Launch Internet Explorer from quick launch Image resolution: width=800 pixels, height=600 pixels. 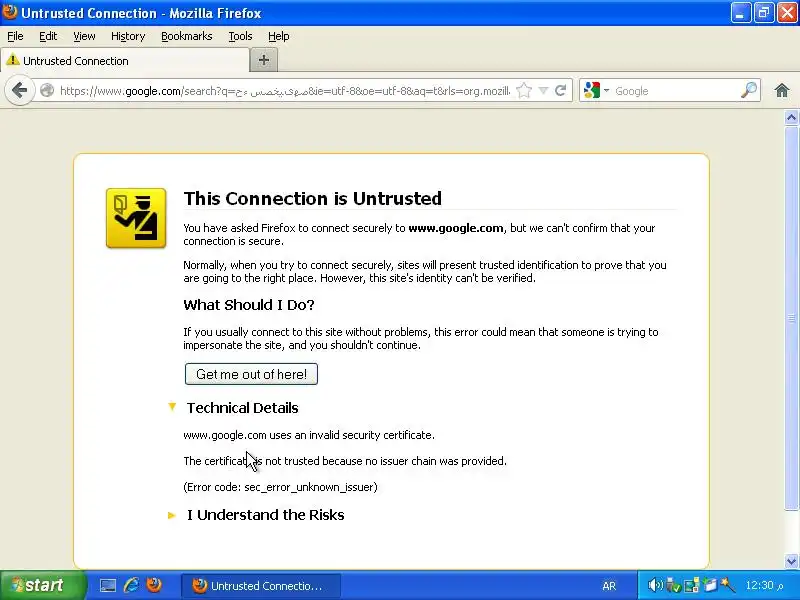(x=131, y=585)
